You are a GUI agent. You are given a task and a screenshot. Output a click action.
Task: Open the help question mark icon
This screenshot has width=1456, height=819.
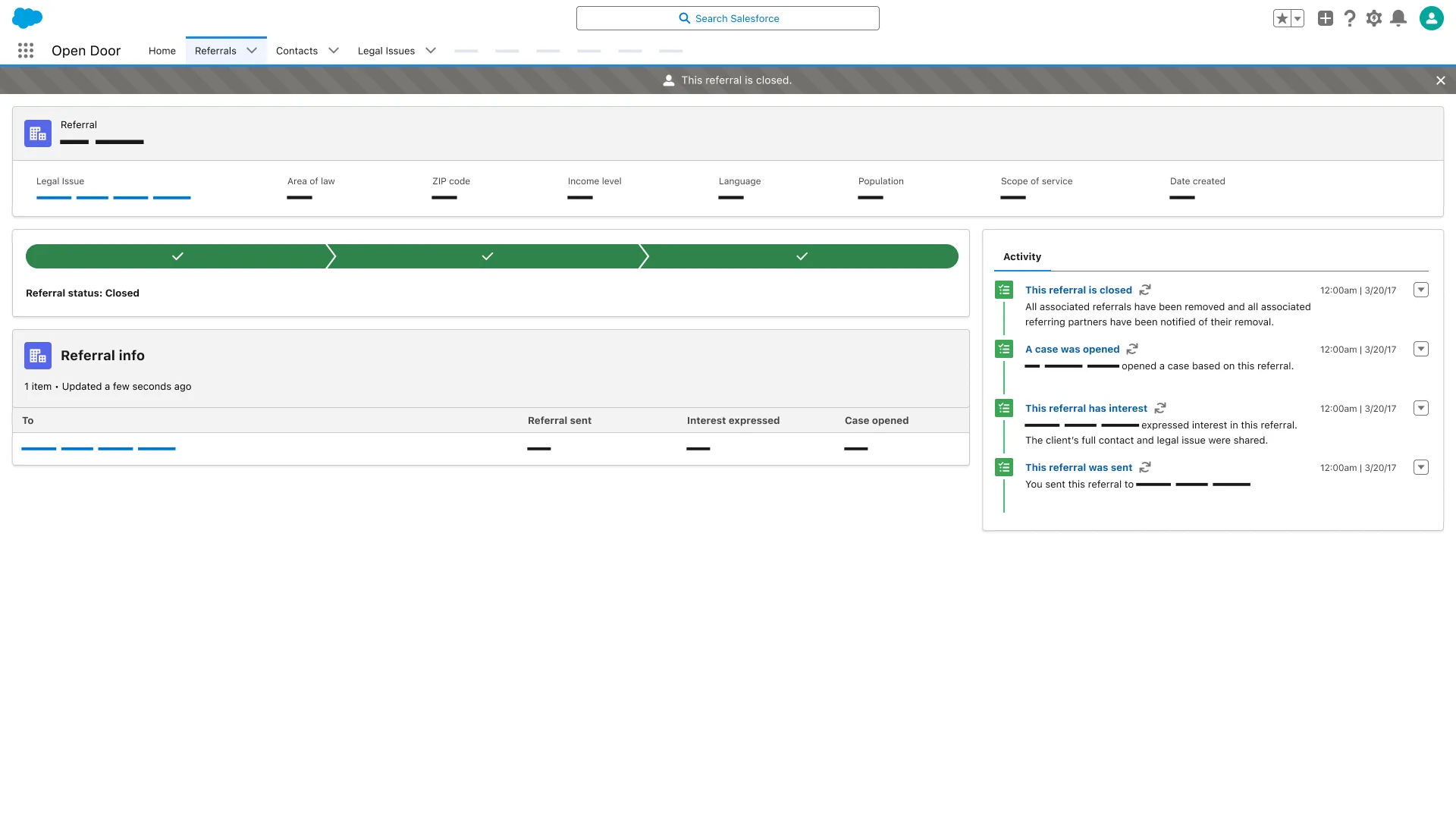tap(1350, 18)
